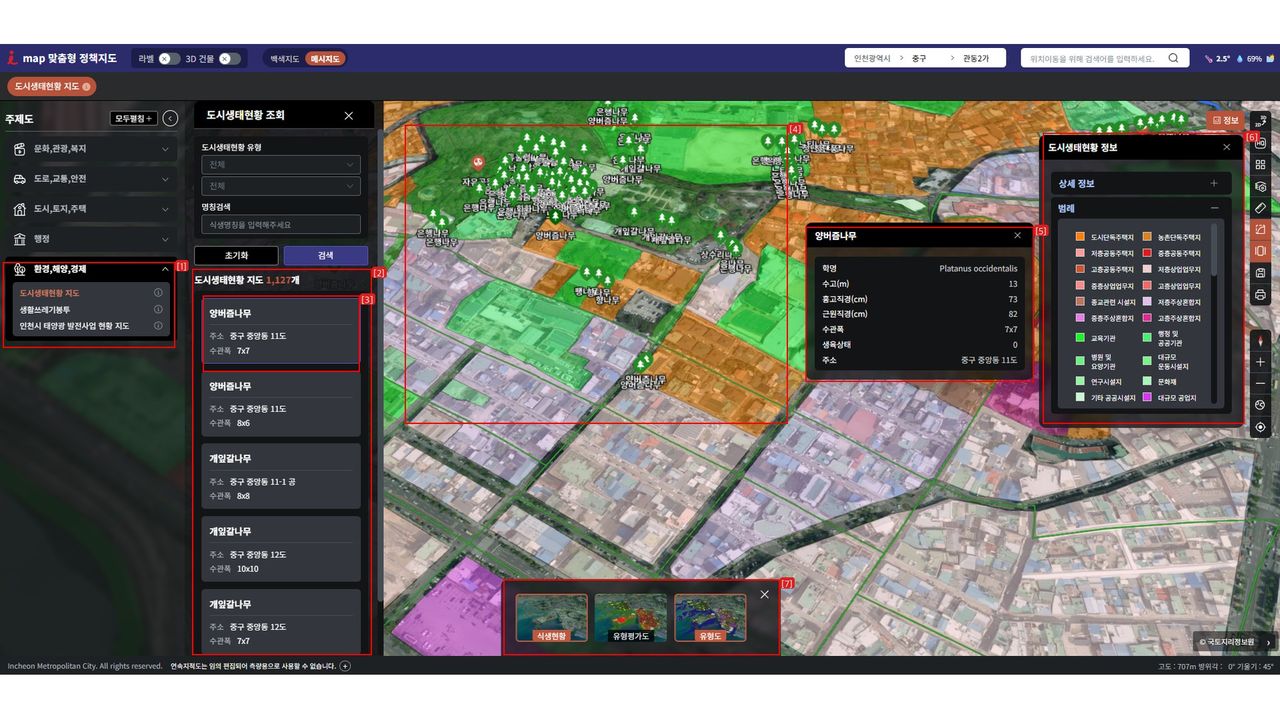Select the 유형도 map tab thumbnail
The height and width of the screenshot is (720, 1280).
pos(709,617)
